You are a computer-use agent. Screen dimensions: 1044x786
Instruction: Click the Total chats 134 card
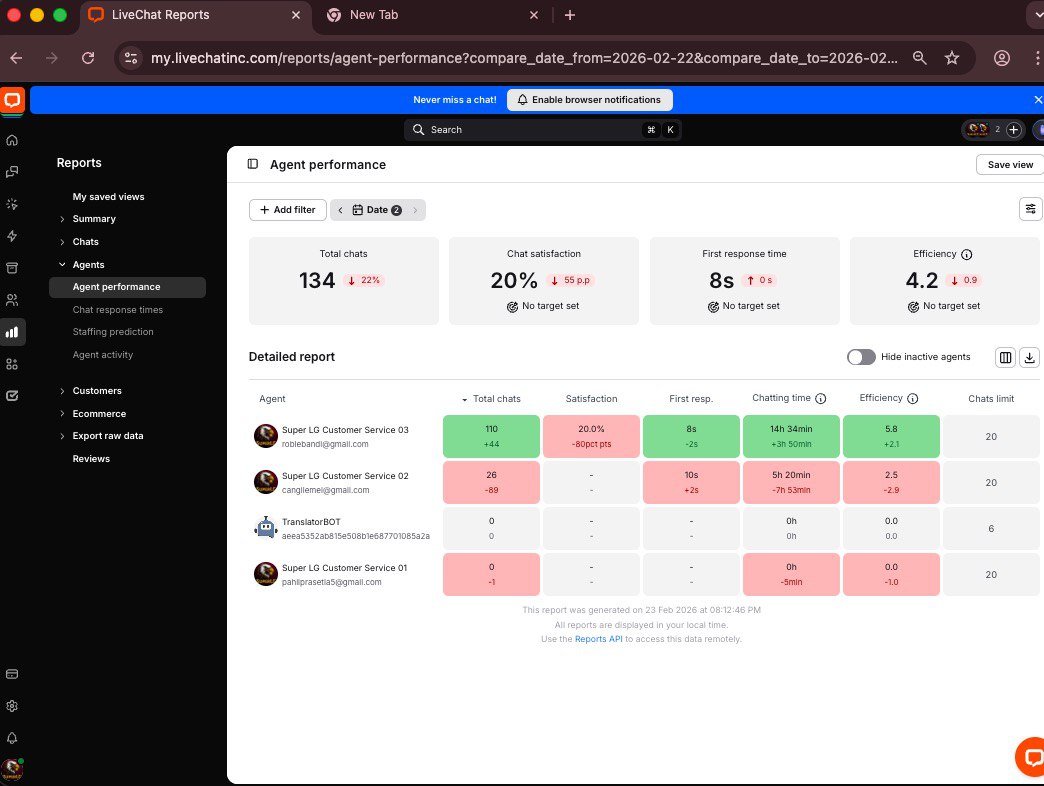pyautogui.click(x=344, y=281)
